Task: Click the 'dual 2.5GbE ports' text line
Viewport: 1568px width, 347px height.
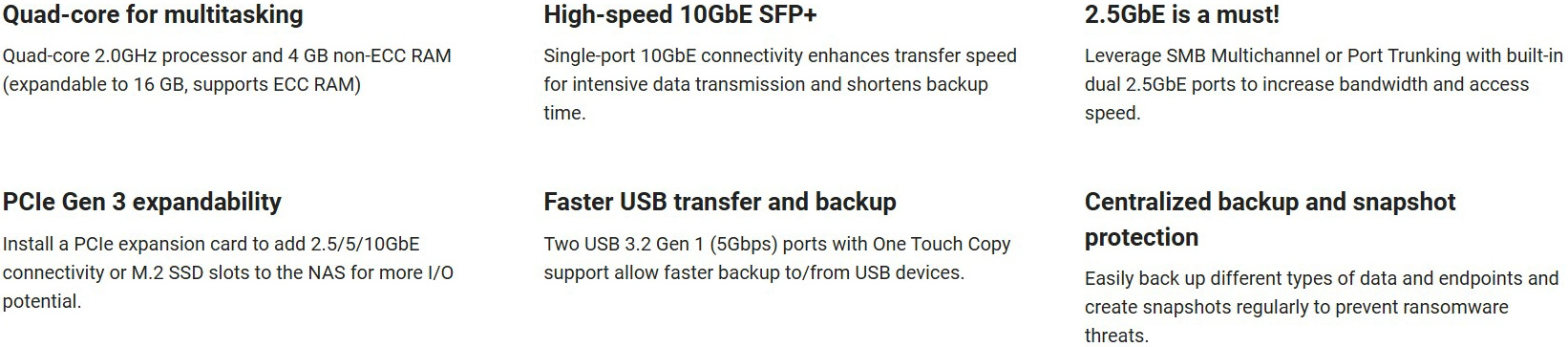Action: pos(1306,84)
